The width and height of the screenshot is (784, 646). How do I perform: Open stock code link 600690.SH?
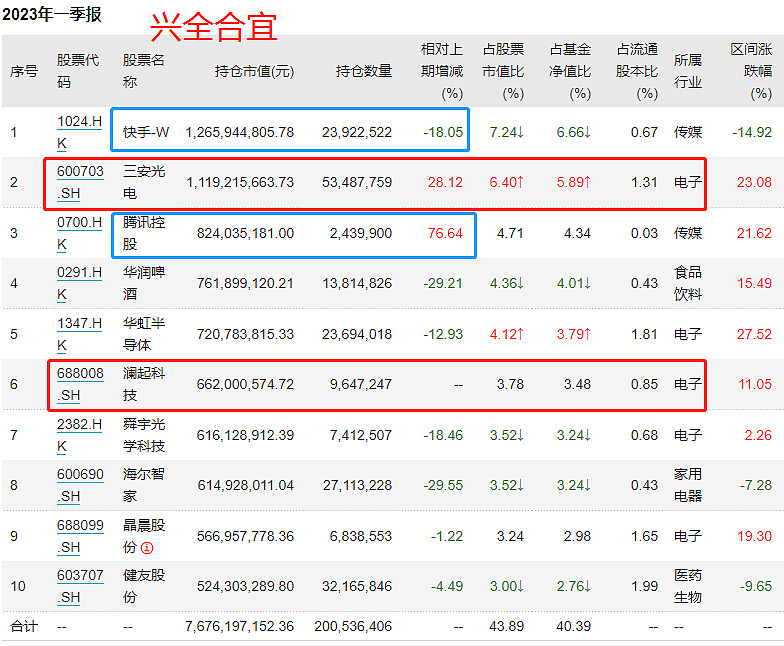pyautogui.click(x=80, y=485)
